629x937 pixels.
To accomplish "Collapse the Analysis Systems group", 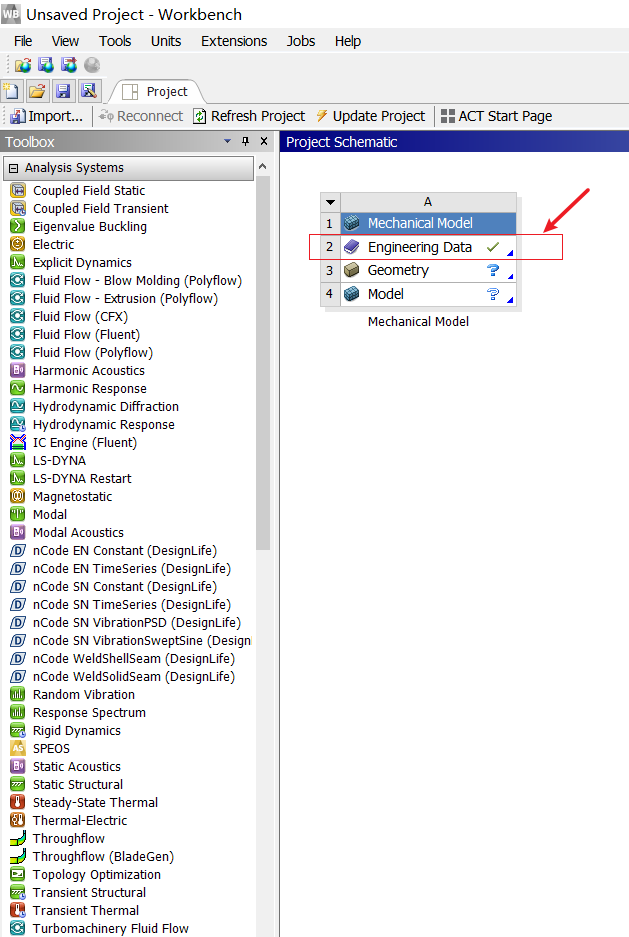I will coord(14,169).
